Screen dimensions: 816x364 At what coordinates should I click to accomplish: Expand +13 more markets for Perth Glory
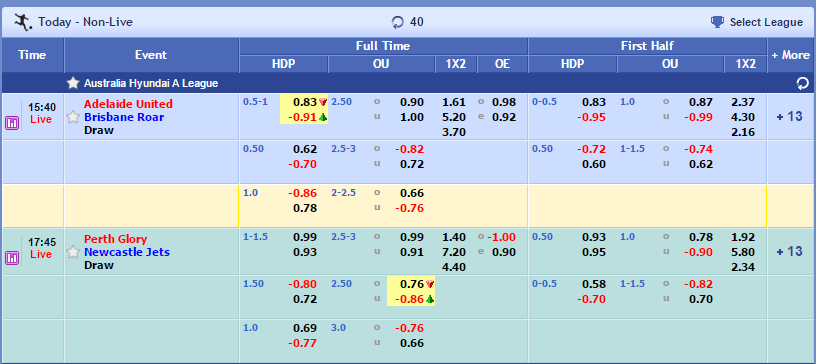[x=789, y=252]
